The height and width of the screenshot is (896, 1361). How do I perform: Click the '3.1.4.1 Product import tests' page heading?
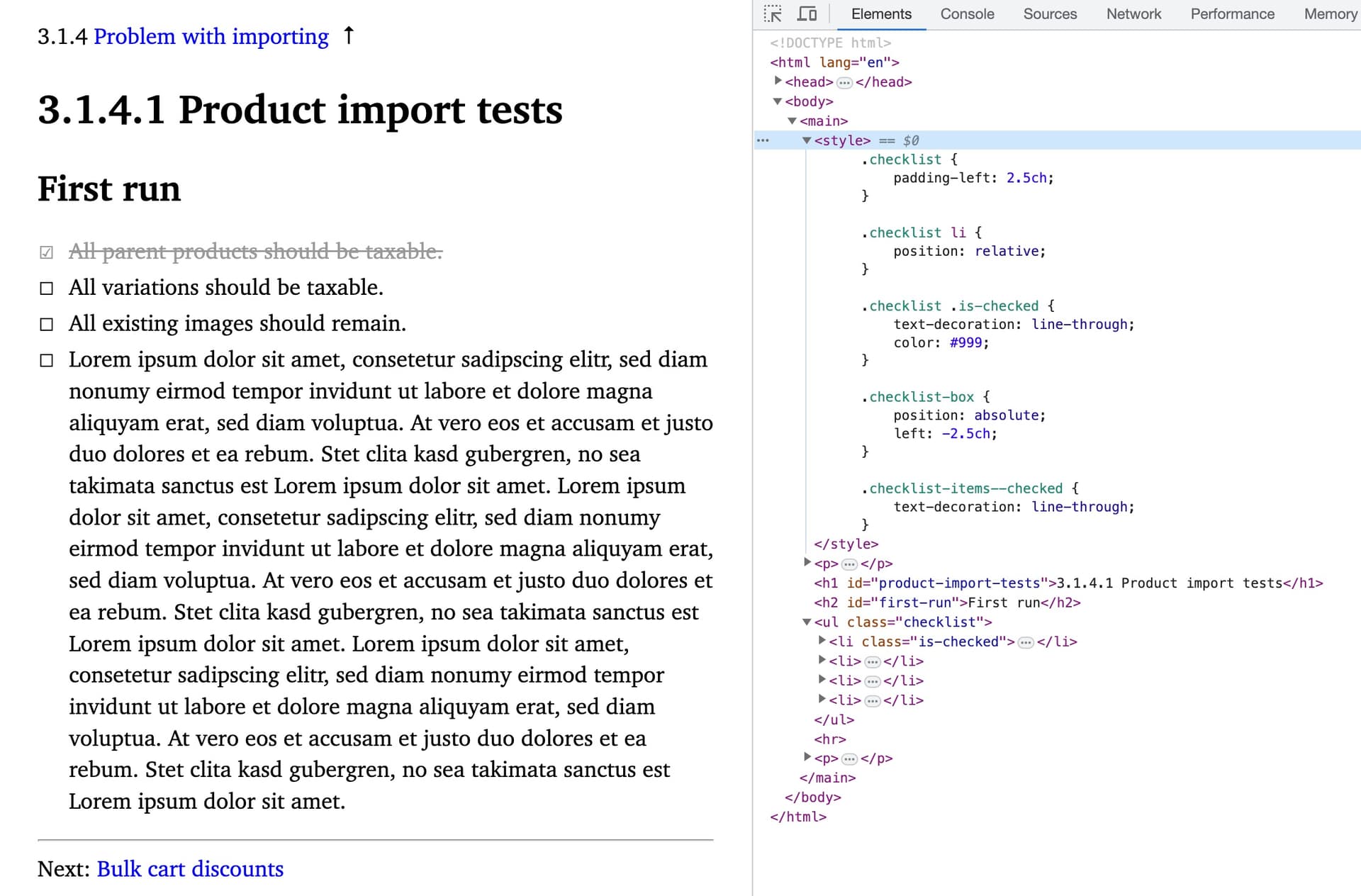pyautogui.click(x=300, y=111)
